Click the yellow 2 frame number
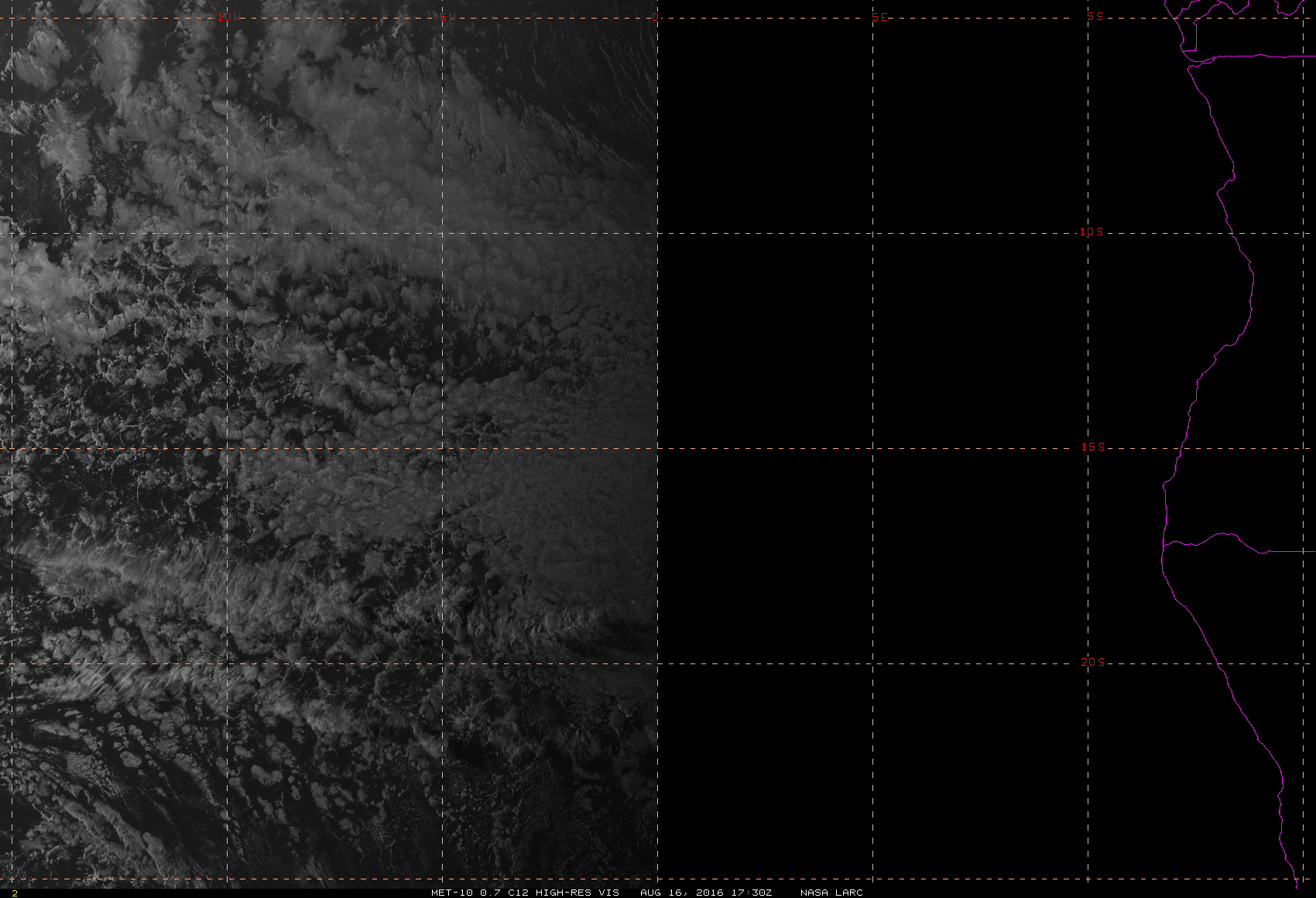1316x898 pixels. pos(14,893)
